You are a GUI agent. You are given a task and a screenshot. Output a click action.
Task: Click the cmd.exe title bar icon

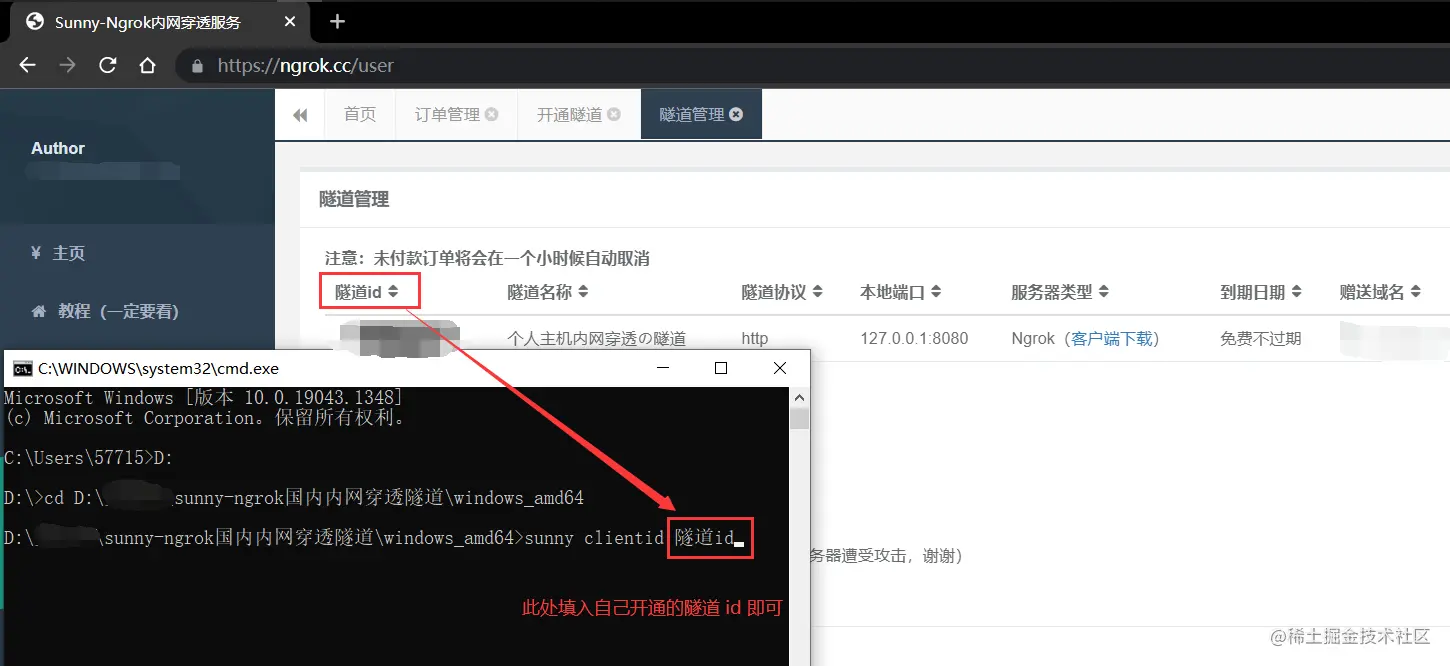pyautogui.click(x=21, y=368)
